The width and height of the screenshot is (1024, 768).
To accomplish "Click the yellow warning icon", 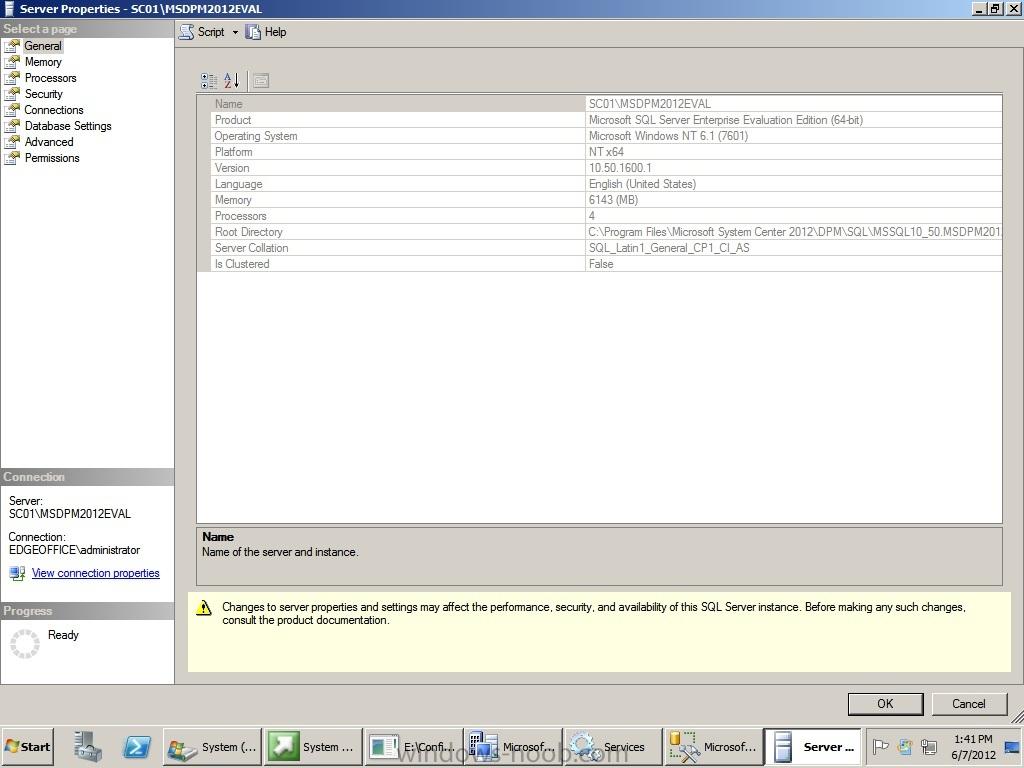I will point(204,608).
